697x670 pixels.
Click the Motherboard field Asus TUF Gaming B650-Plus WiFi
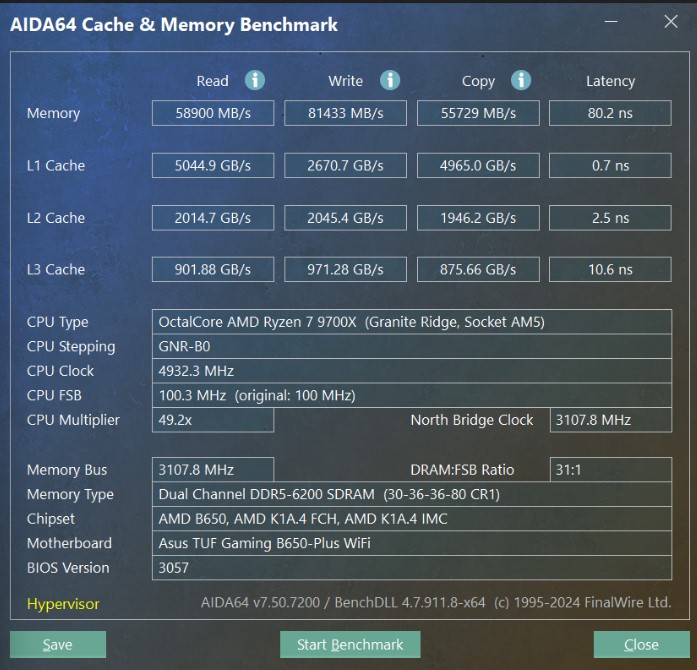pyautogui.click(x=412, y=543)
